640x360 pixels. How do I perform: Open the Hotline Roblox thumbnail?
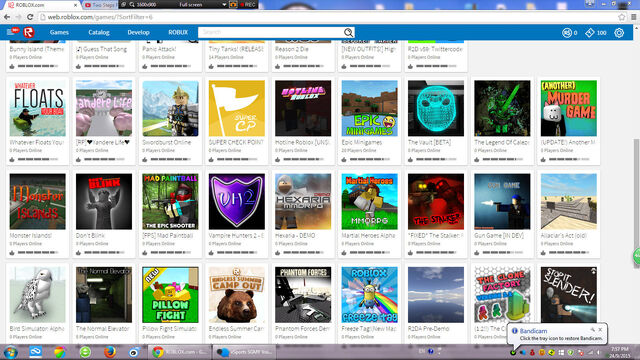click(303, 108)
